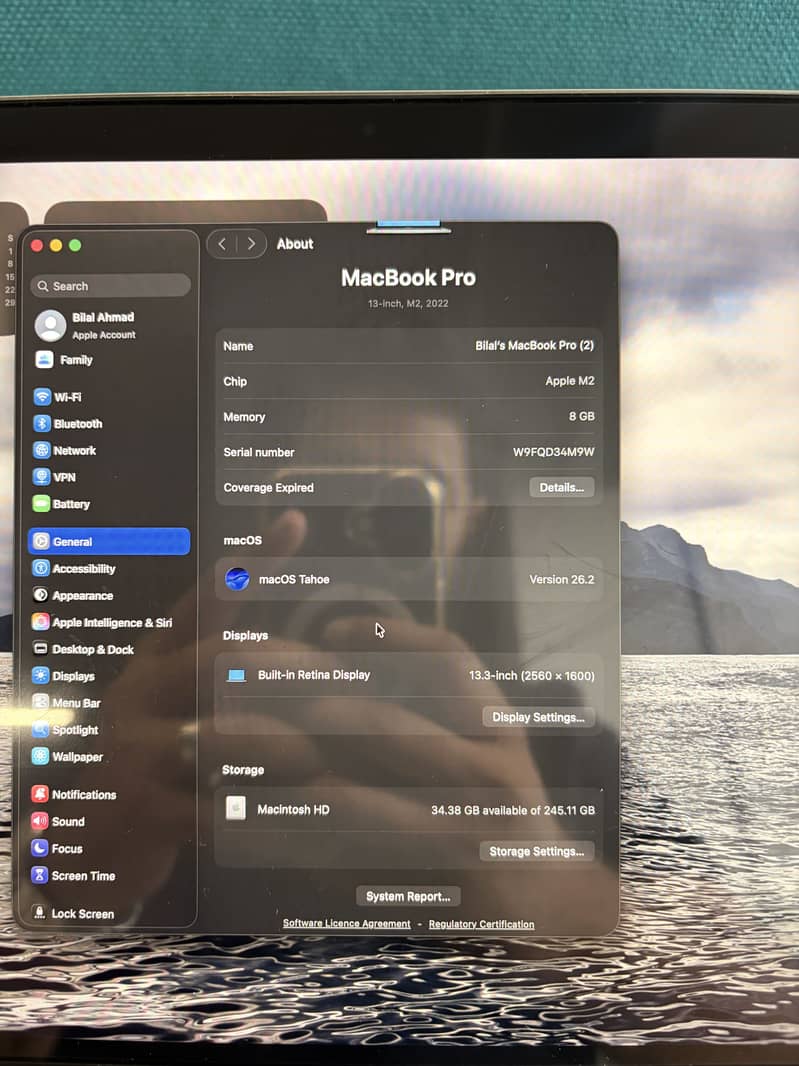Viewport: 799px width, 1066px height.
Task: Open the System Report... button
Action: click(408, 896)
